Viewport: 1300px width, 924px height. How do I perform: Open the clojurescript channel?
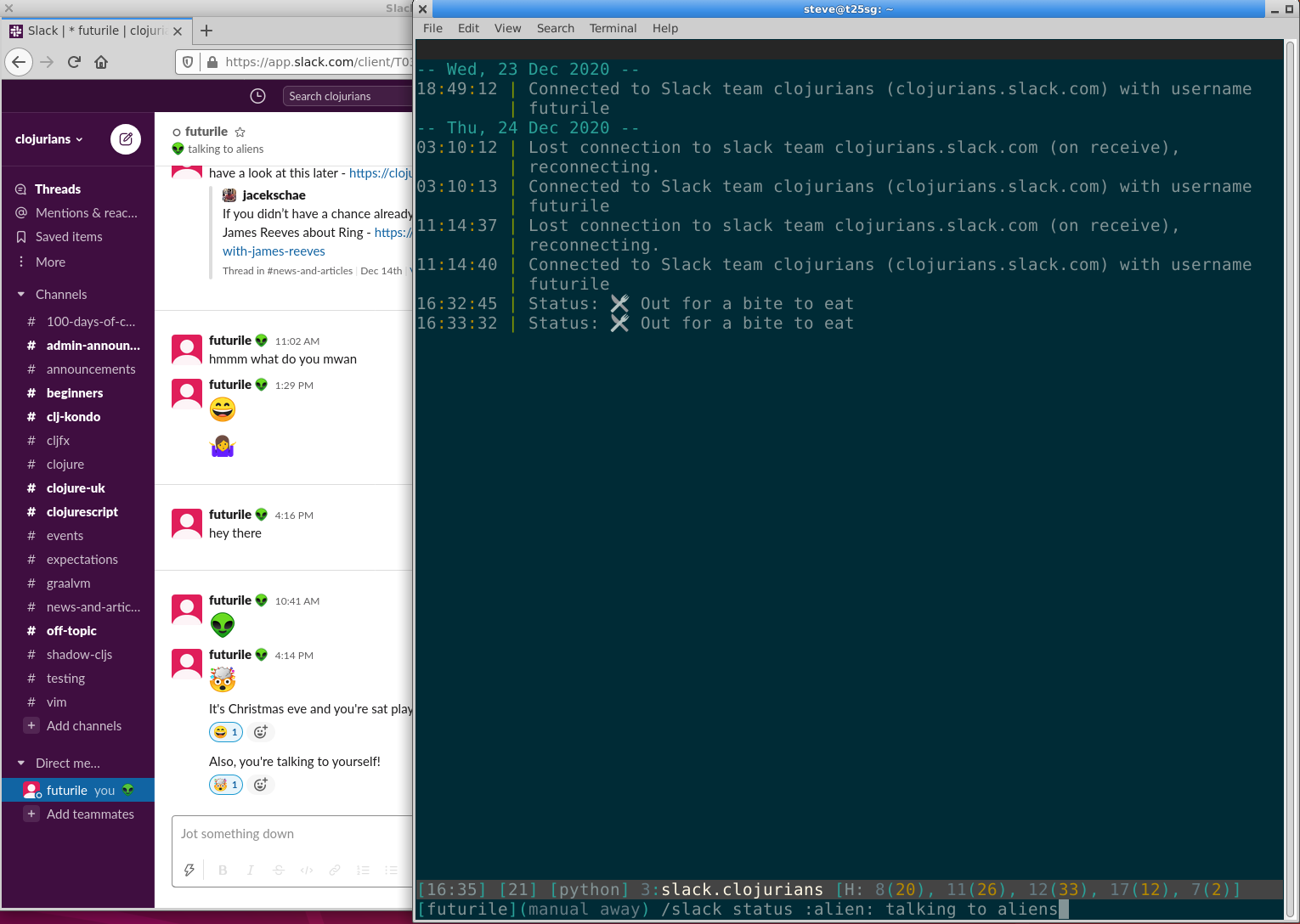coord(77,512)
